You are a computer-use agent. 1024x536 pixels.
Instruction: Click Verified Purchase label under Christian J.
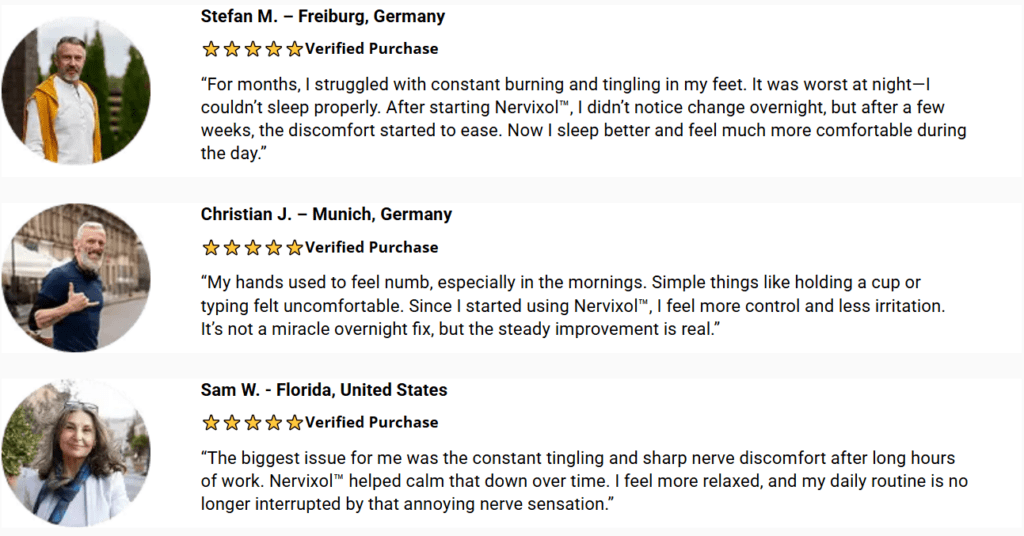[372, 247]
